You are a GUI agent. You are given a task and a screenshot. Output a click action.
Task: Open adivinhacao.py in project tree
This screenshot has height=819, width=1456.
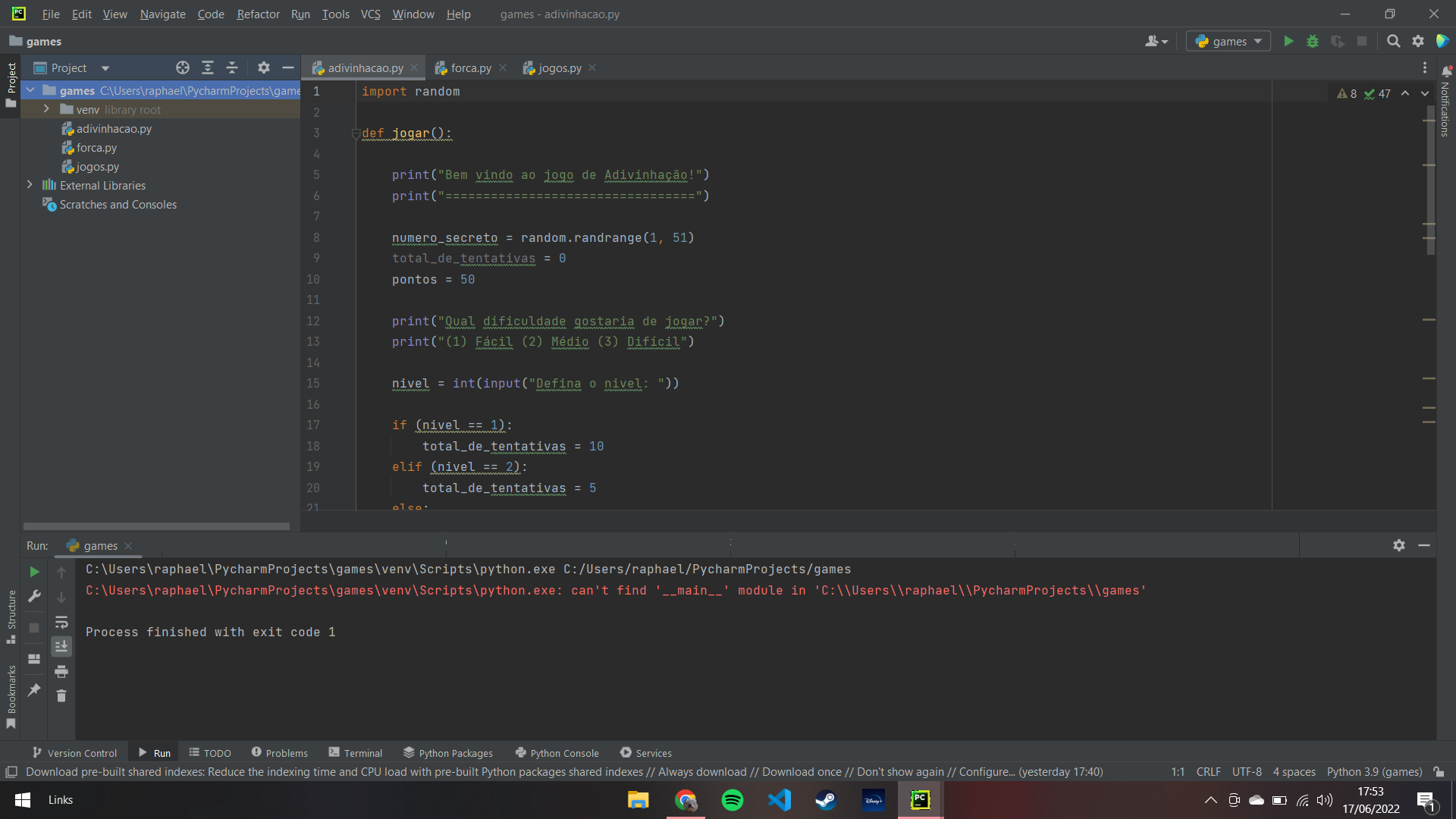[x=114, y=128]
